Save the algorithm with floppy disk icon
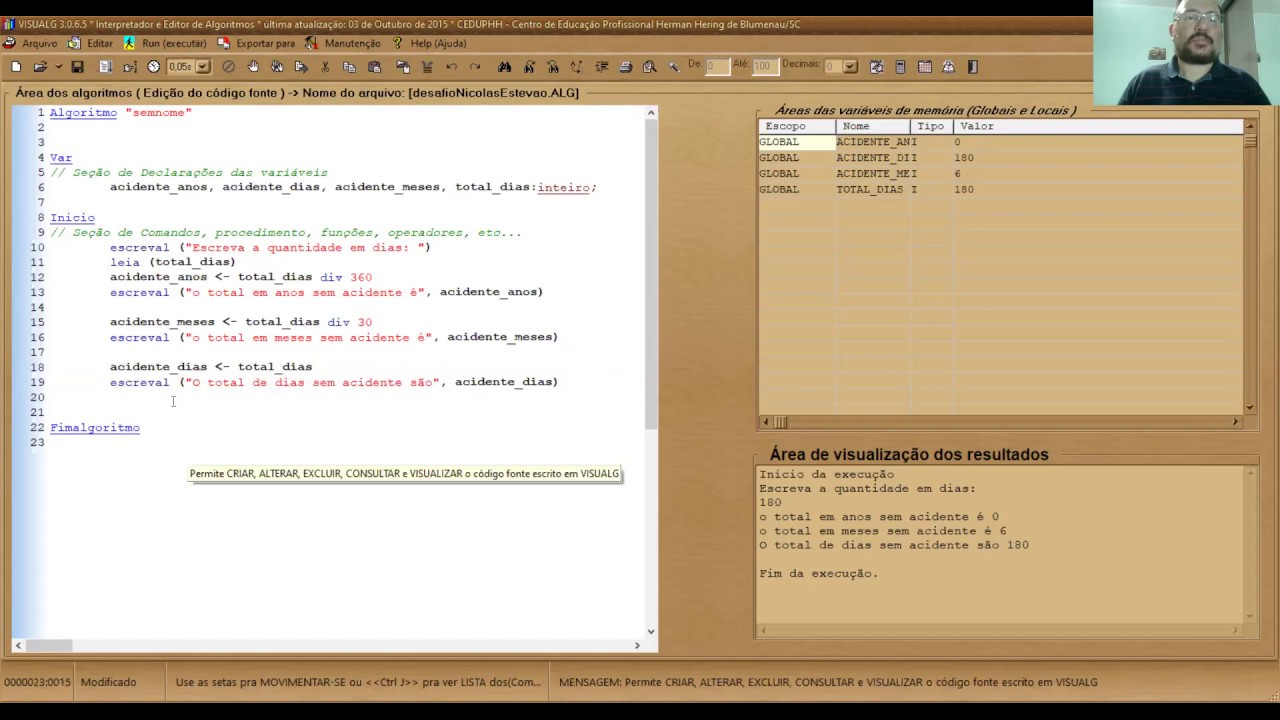 click(x=77, y=67)
